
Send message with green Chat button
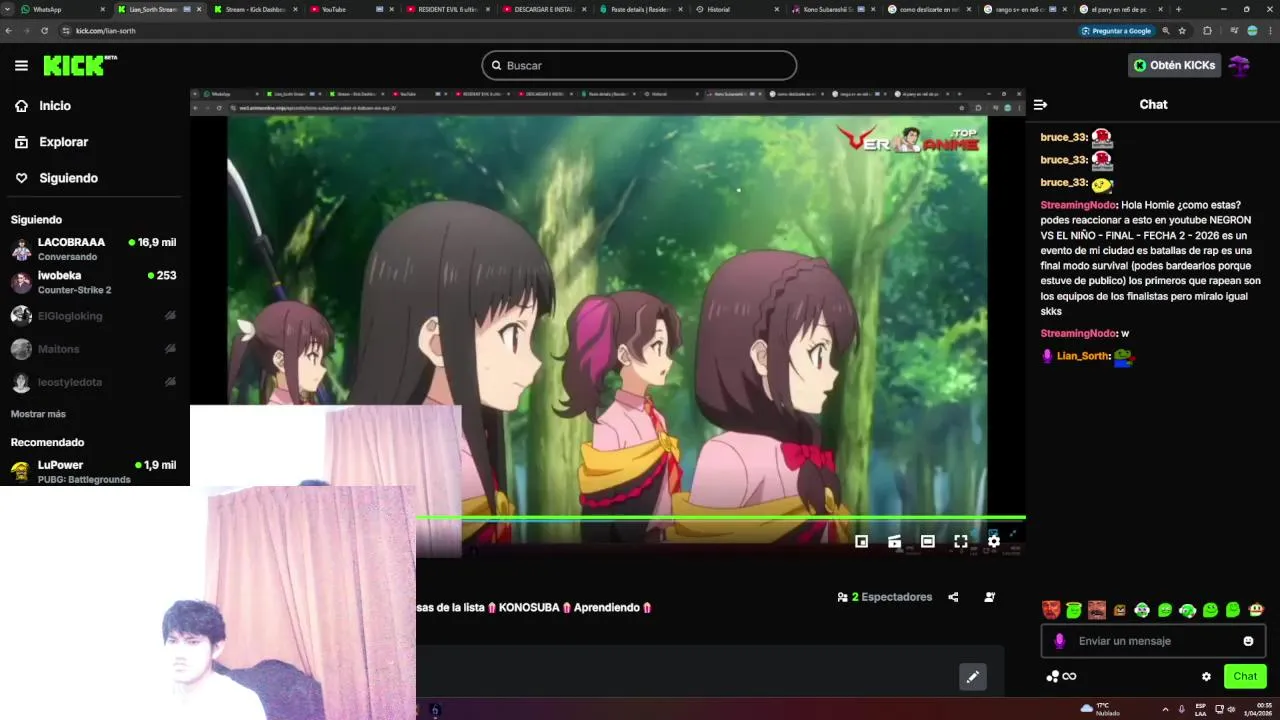[x=1245, y=677]
